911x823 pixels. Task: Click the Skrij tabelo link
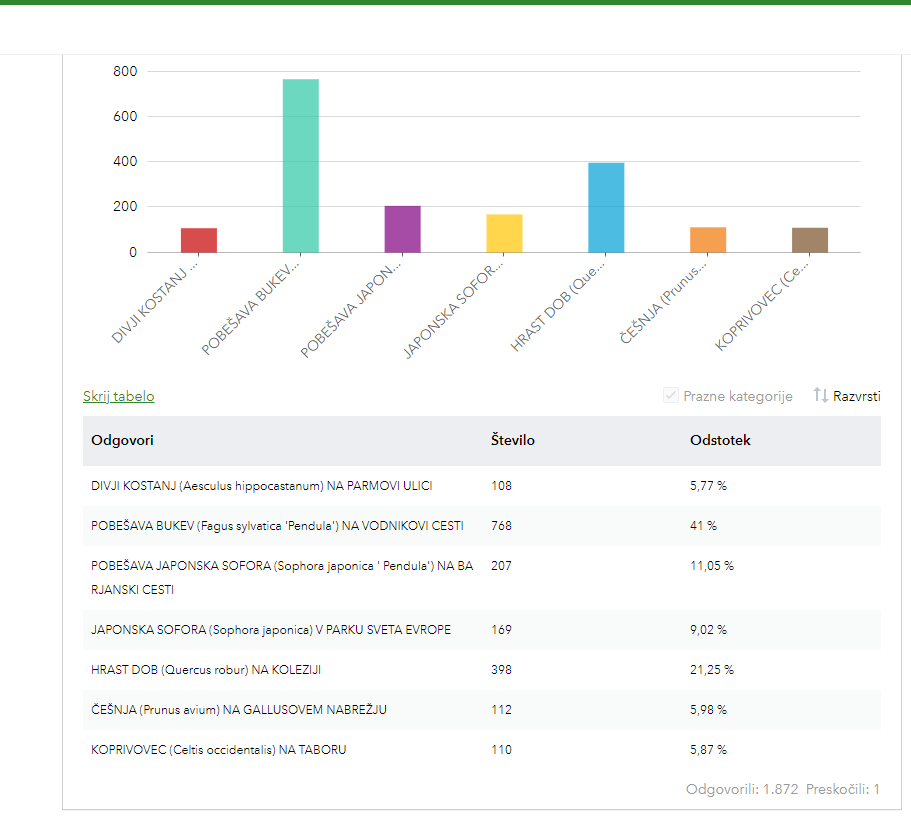coord(118,396)
